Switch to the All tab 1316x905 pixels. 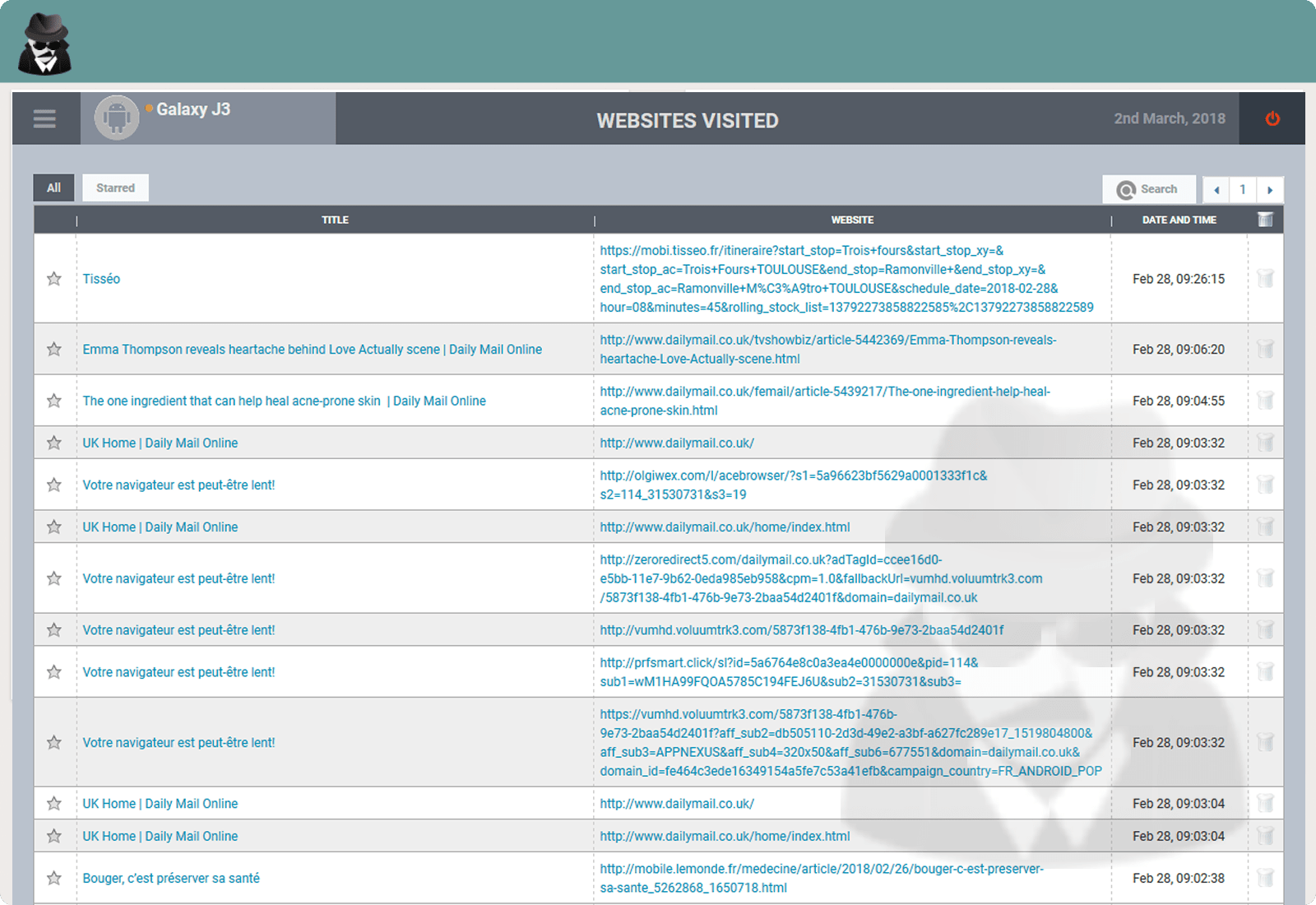click(53, 188)
